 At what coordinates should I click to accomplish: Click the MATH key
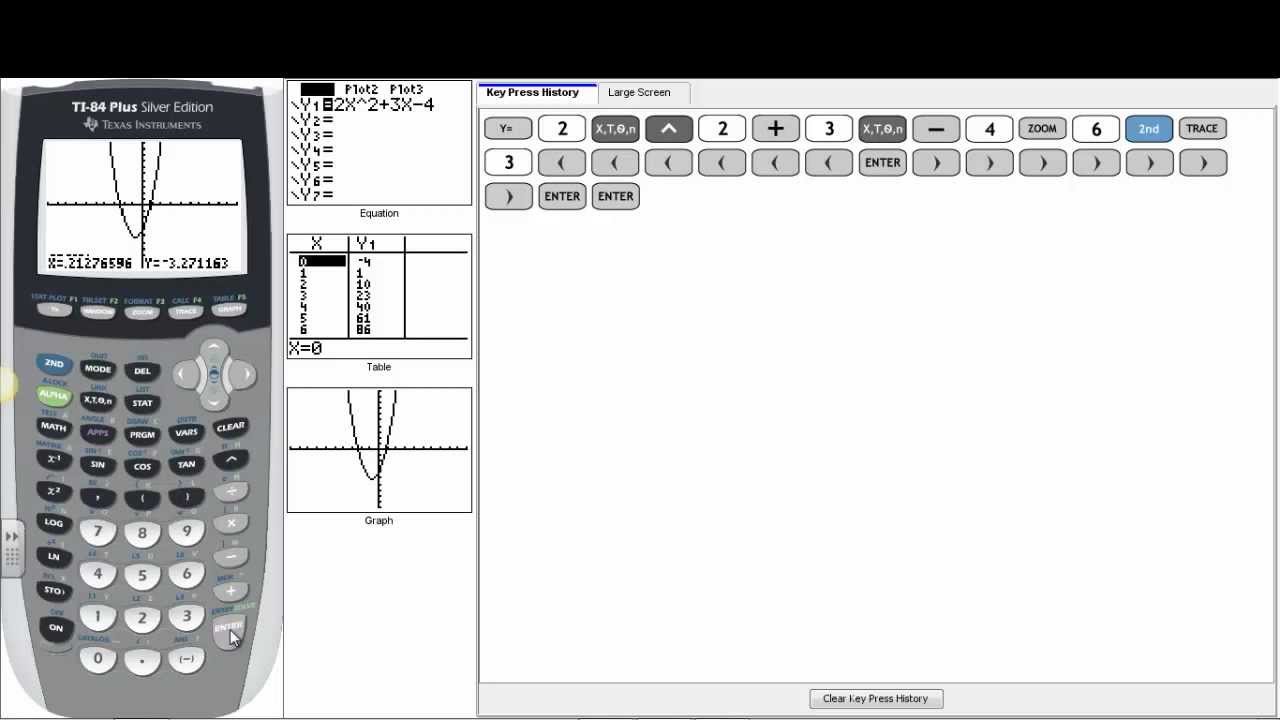tap(54, 427)
